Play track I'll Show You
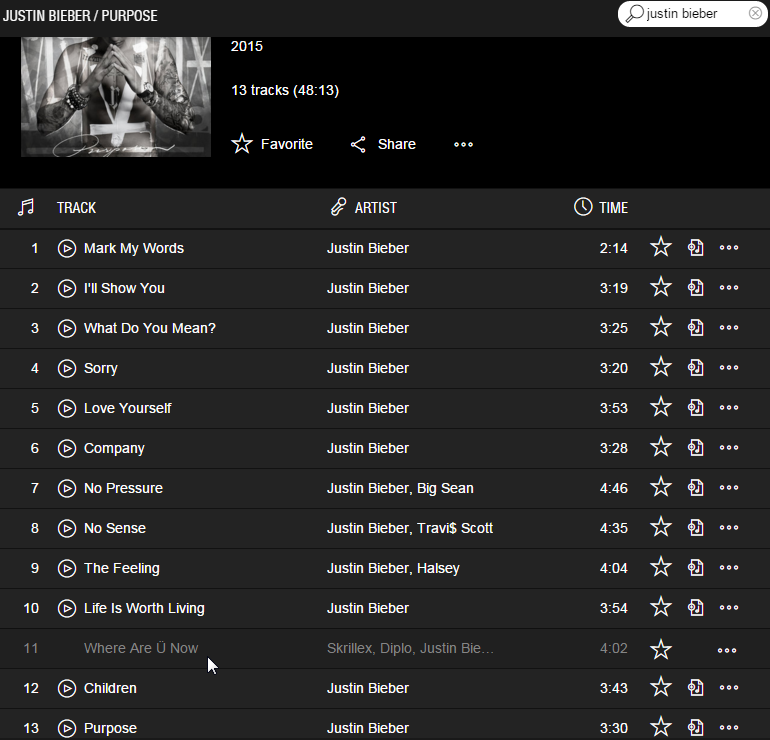 pos(67,288)
